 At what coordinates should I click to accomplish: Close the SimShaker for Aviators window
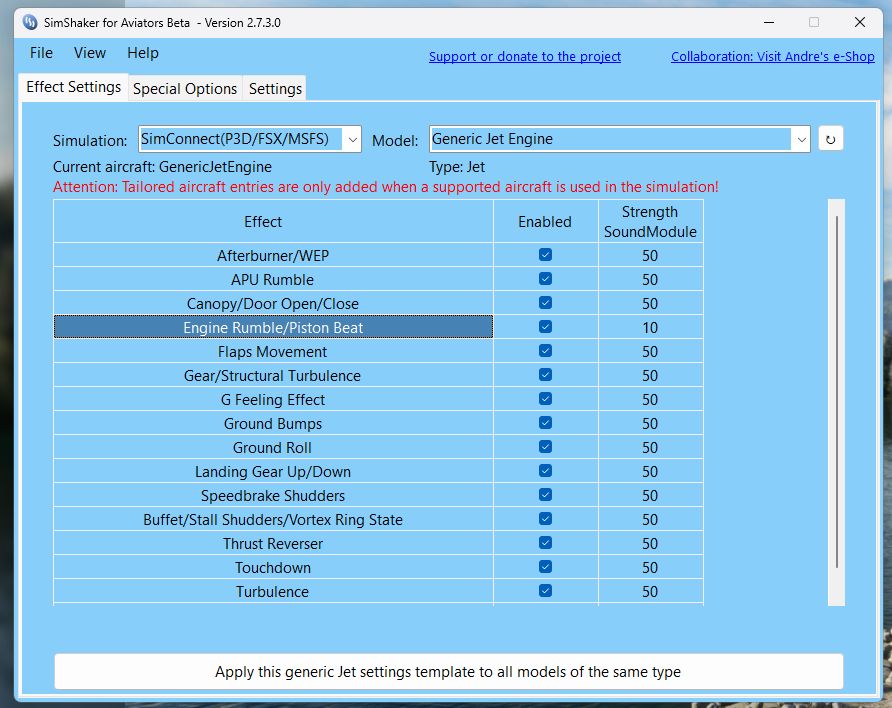tap(860, 22)
